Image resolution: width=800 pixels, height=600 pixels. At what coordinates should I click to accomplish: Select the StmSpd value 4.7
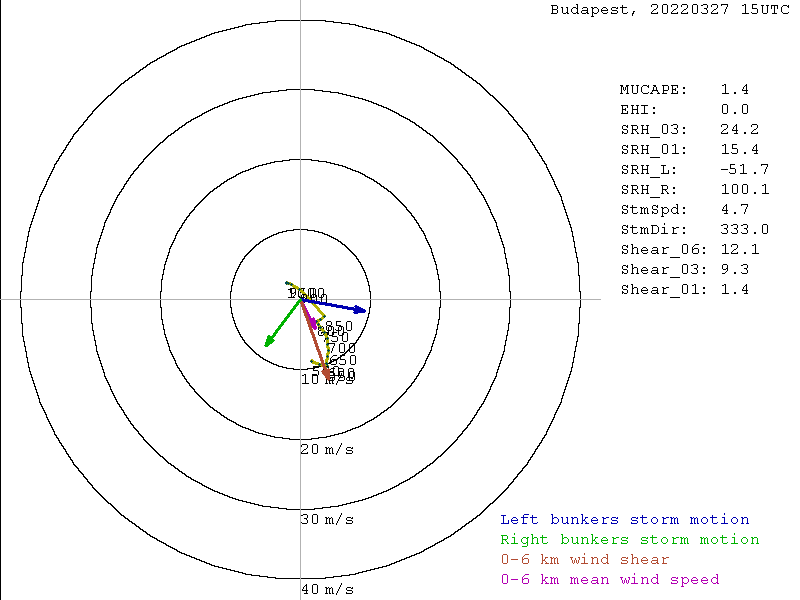click(x=735, y=210)
